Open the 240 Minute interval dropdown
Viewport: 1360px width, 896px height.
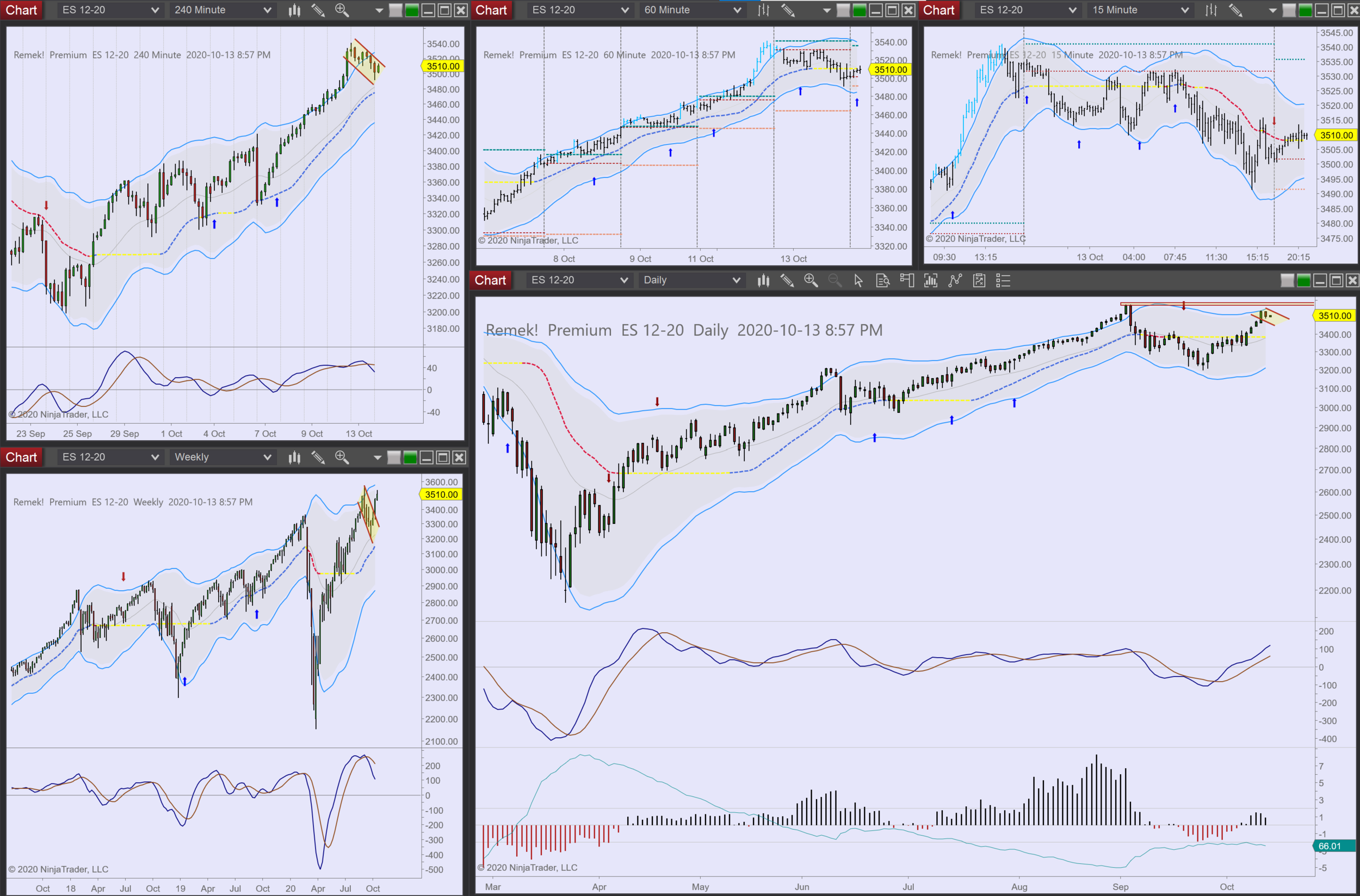(x=222, y=10)
